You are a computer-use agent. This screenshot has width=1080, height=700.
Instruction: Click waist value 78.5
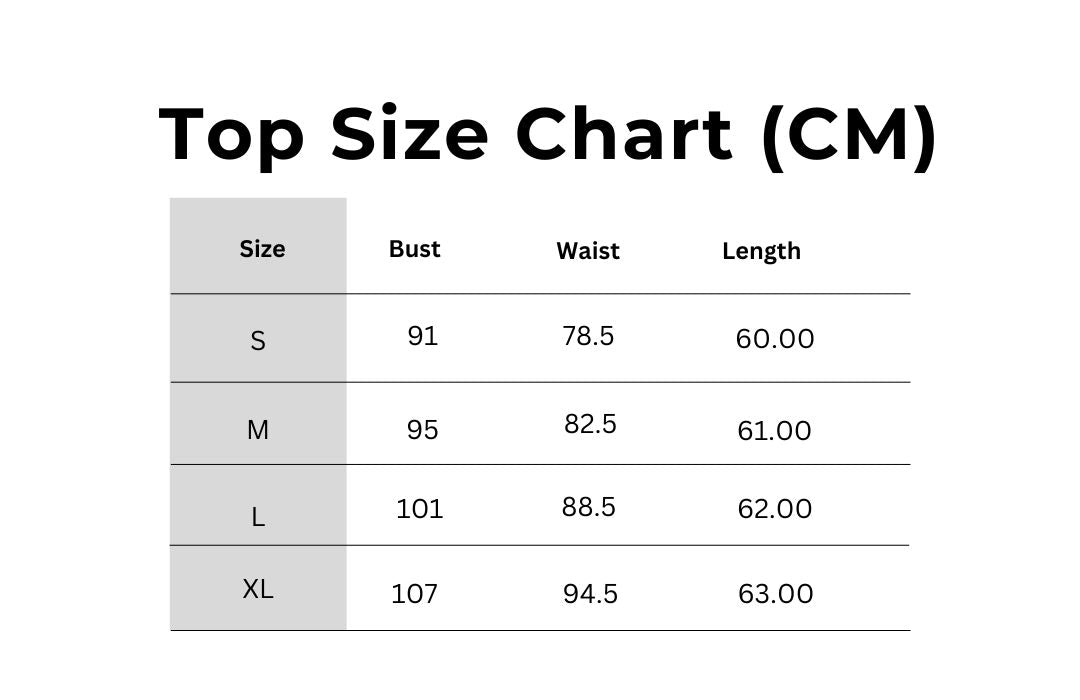[x=588, y=336]
